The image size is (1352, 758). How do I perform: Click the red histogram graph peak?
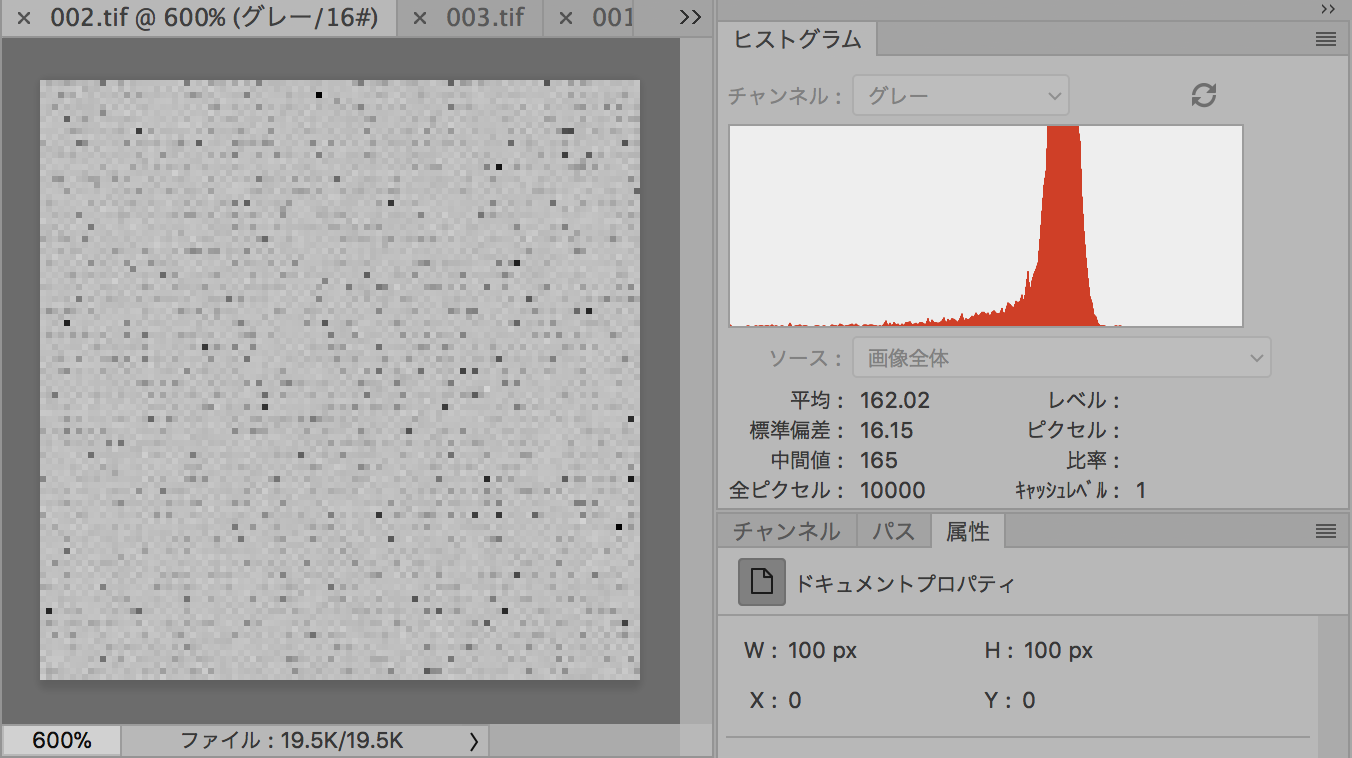[1062, 200]
